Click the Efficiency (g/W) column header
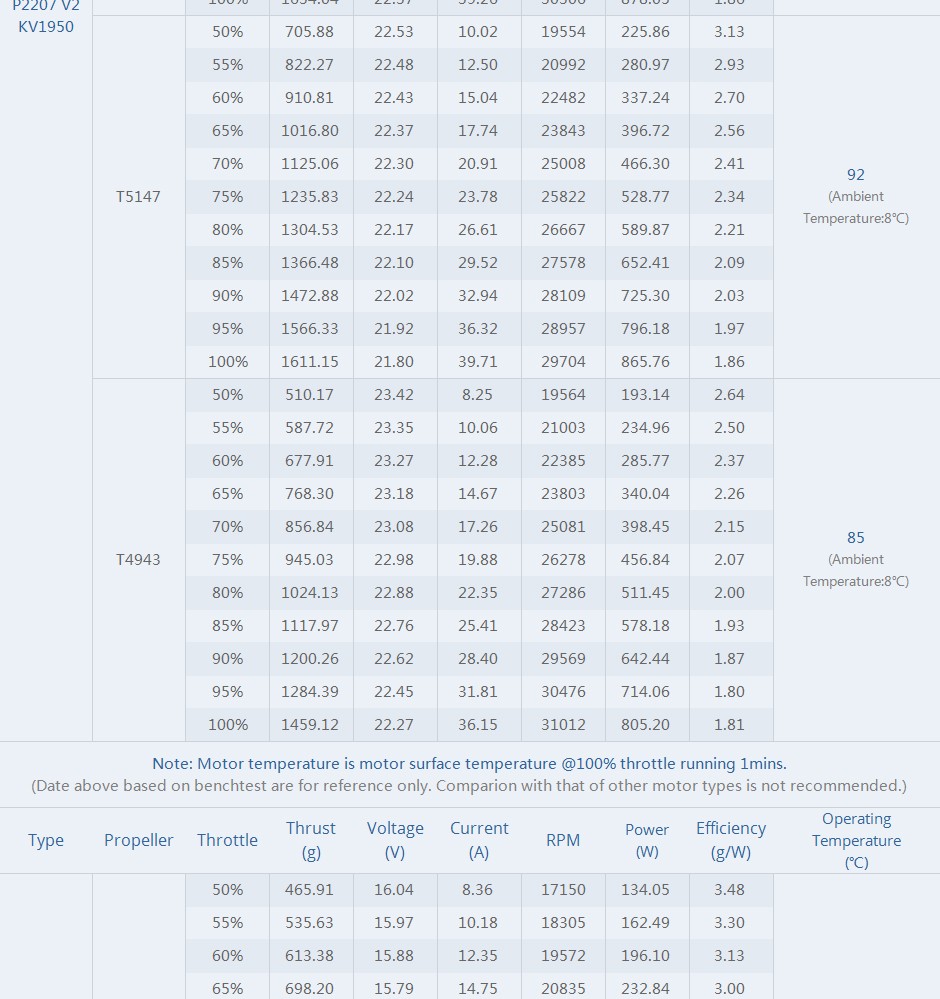The width and height of the screenshot is (940, 999). [731, 840]
